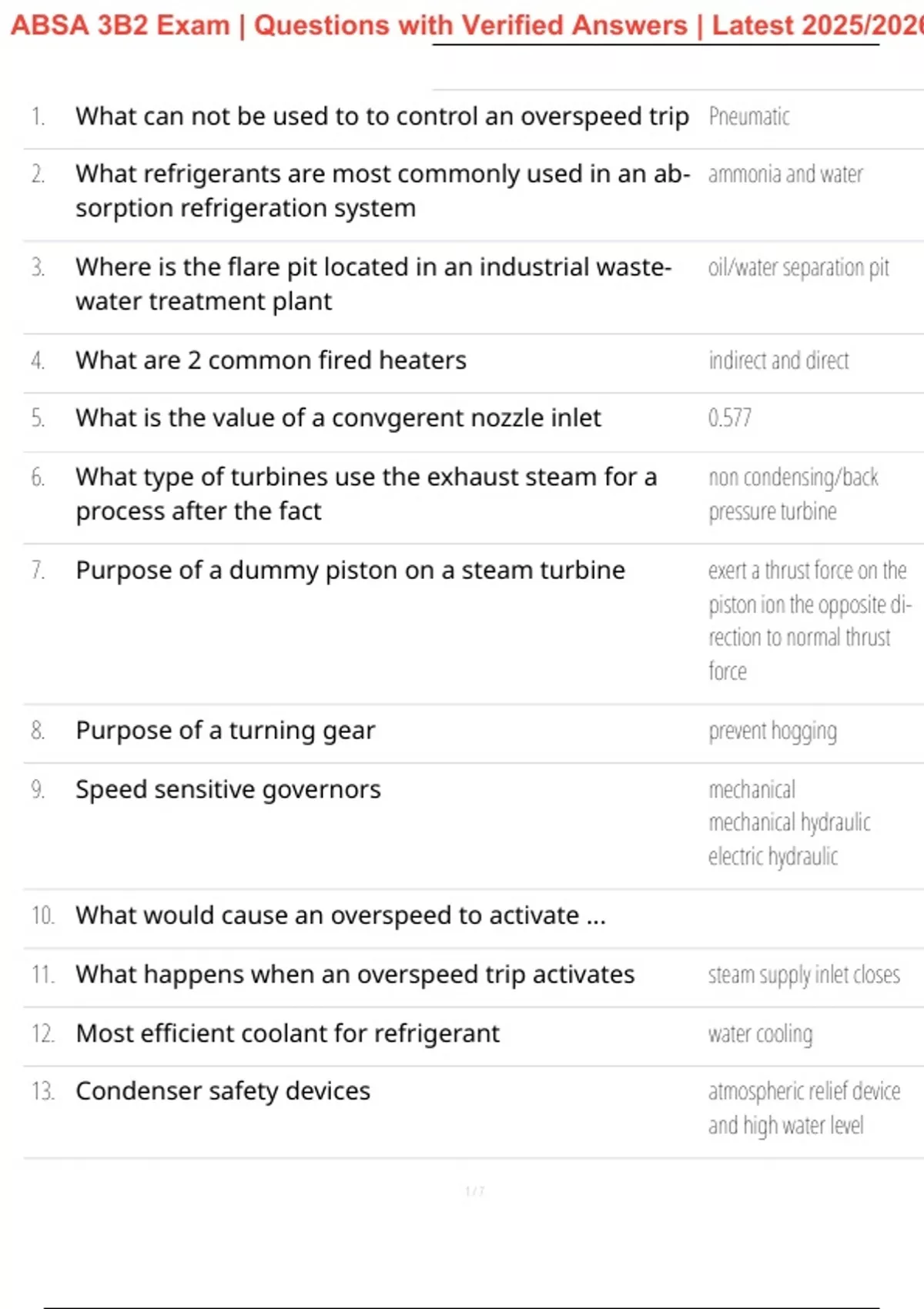Viewport: 924px width, 1309px height.
Task: Select the dummy piston purpose question
Action: click(x=350, y=571)
